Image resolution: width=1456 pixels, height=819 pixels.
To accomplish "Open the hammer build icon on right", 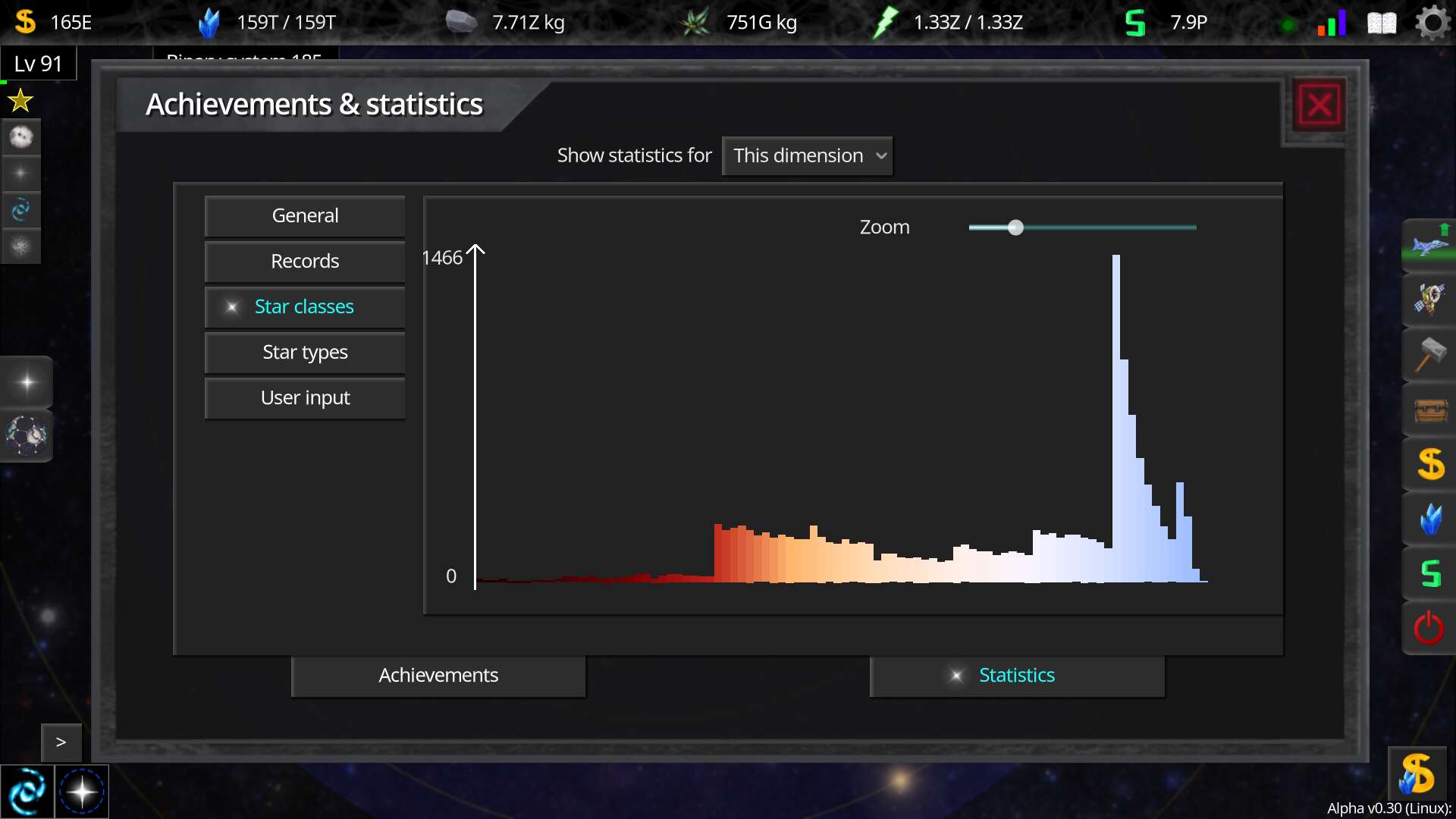I will click(1429, 355).
